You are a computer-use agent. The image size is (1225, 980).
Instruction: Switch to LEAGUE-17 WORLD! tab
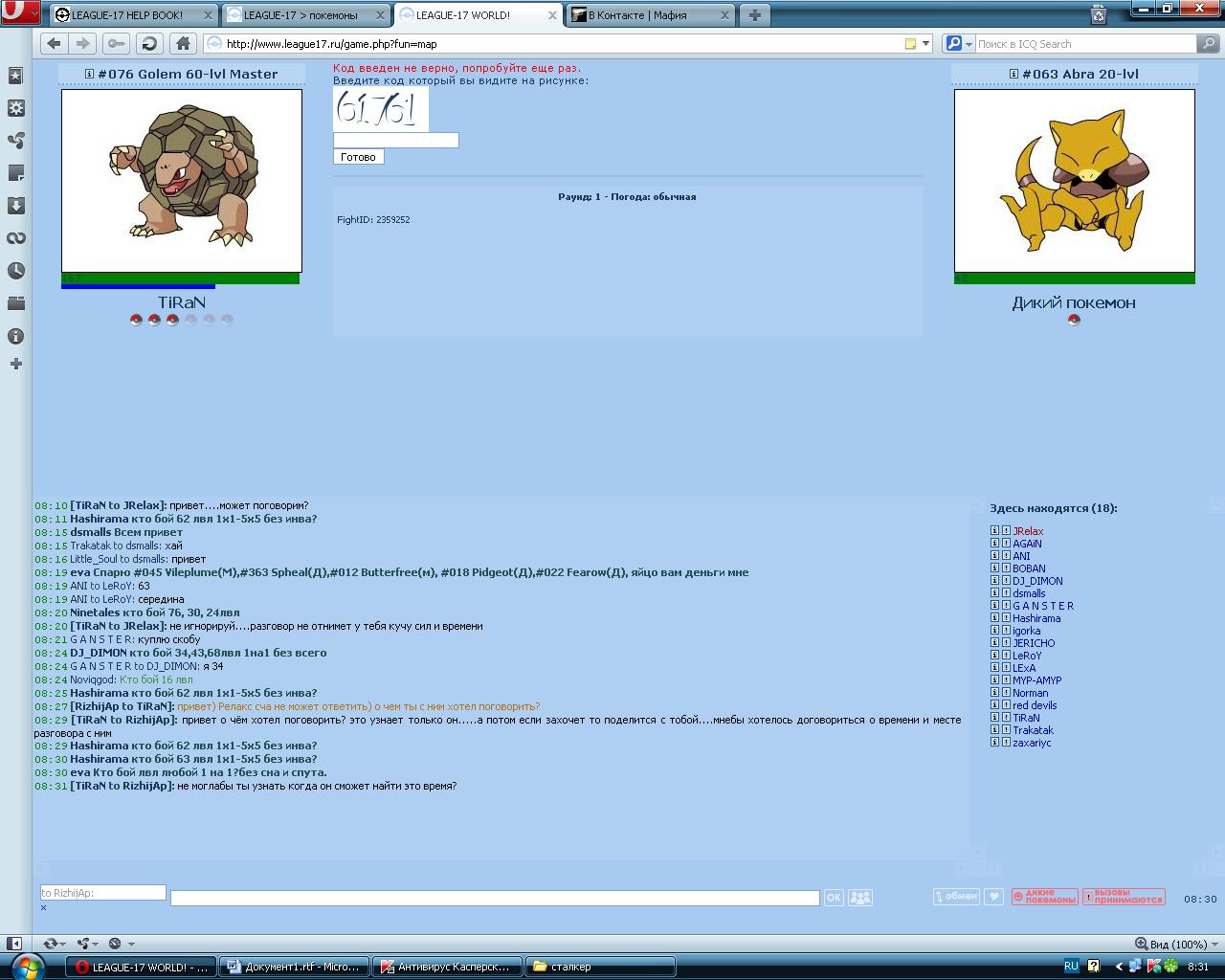click(x=479, y=15)
